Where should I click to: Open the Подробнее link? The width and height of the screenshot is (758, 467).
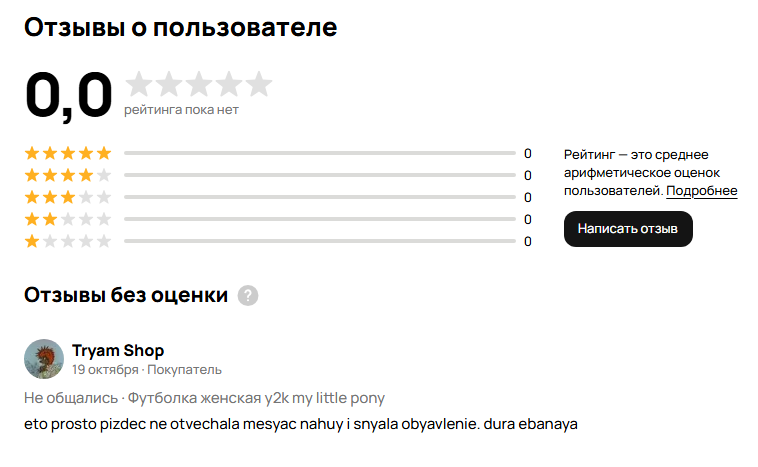tap(702, 191)
